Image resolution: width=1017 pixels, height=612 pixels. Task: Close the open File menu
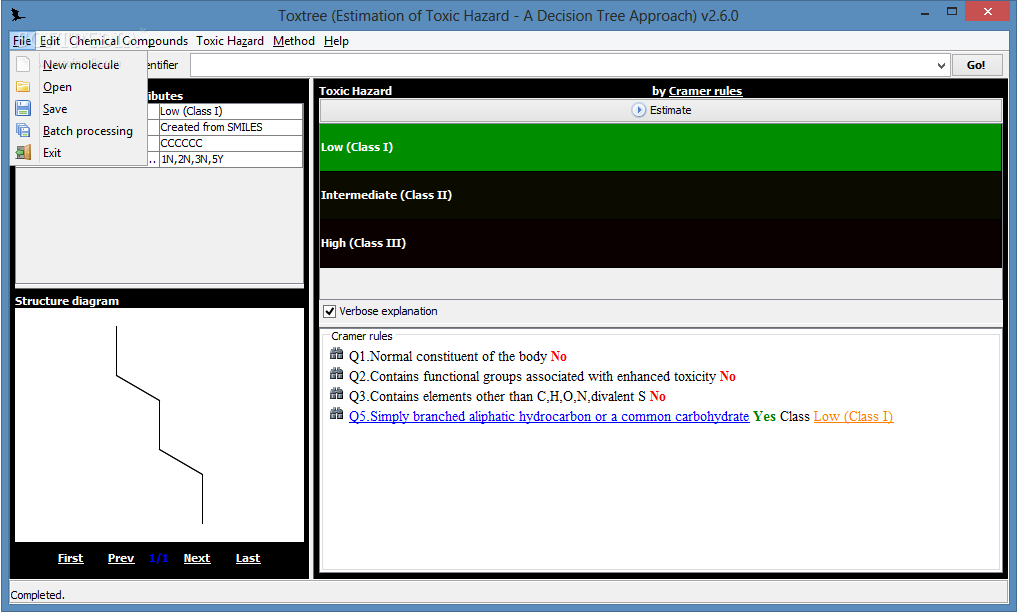pyautogui.click(x=21, y=41)
